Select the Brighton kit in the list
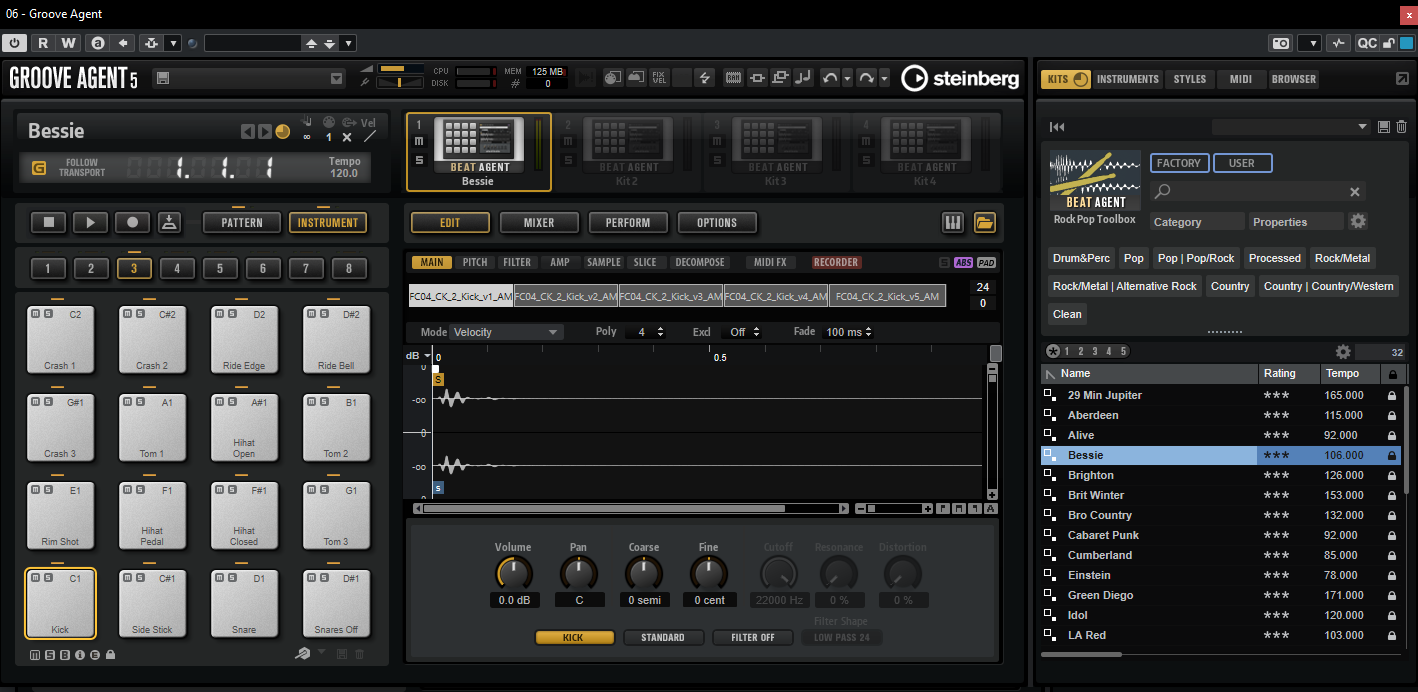1418x692 pixels. (1220, 475)
